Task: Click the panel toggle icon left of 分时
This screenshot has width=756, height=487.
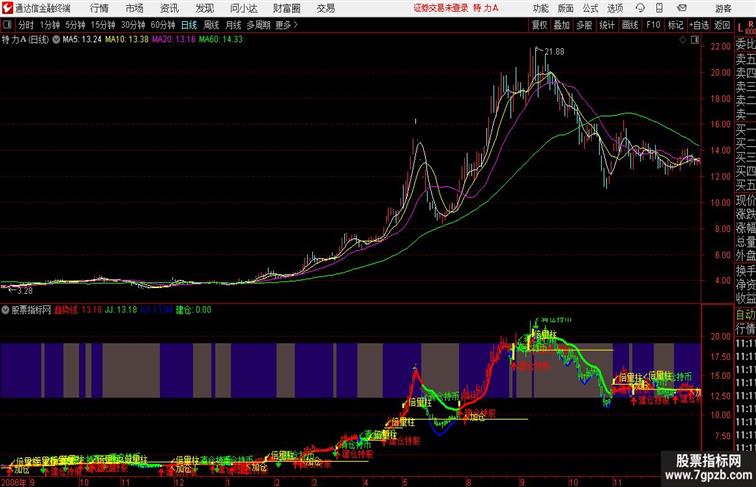Action: (7, 25)
